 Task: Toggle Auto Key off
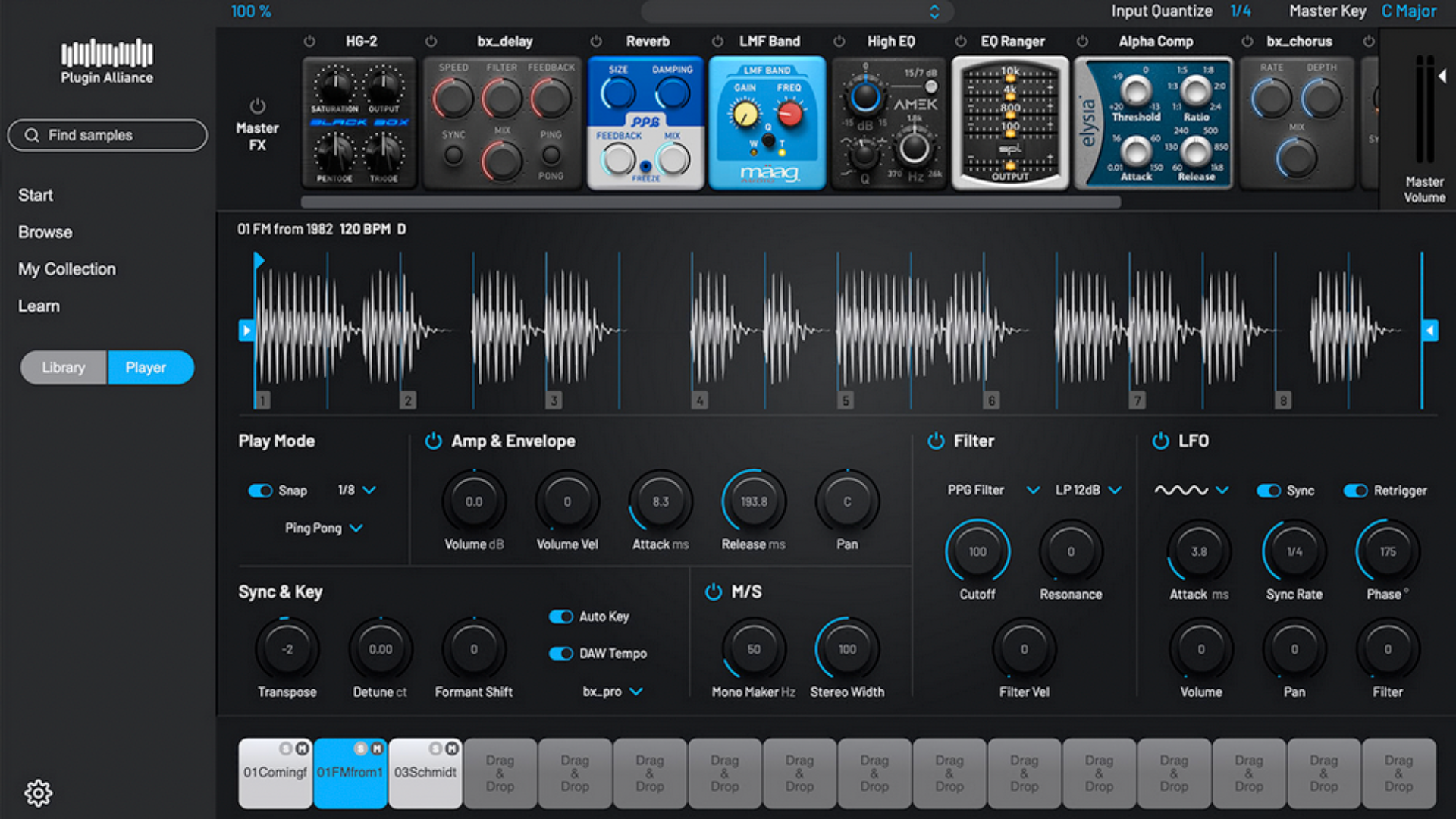pos(560,617)
